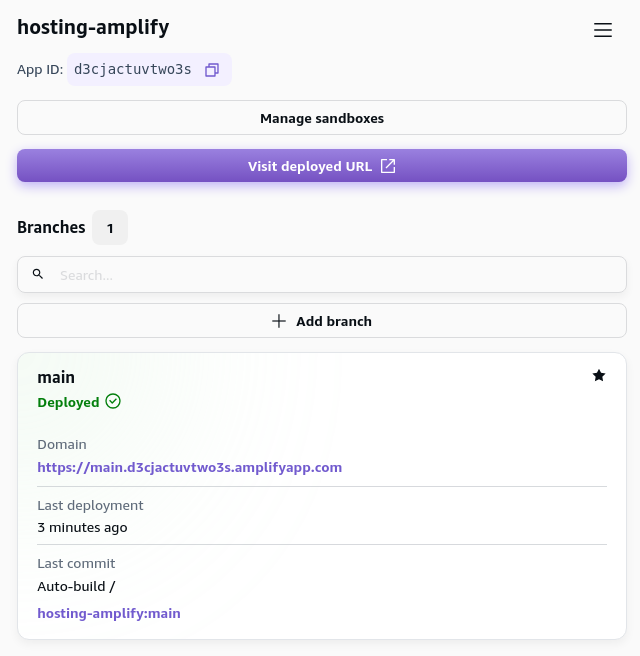The image size is (640, 656).
Task: Click the plus icon beside Add branch
Action: pyautogui.click(x=279, y=321)
